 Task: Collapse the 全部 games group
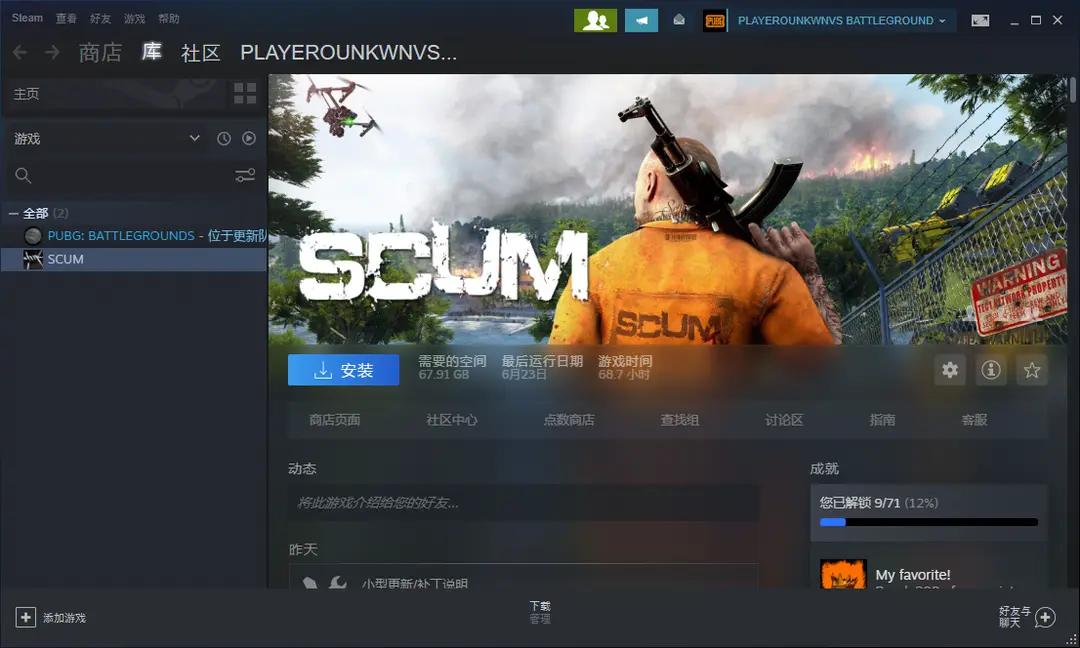click(x=13, y=213)
